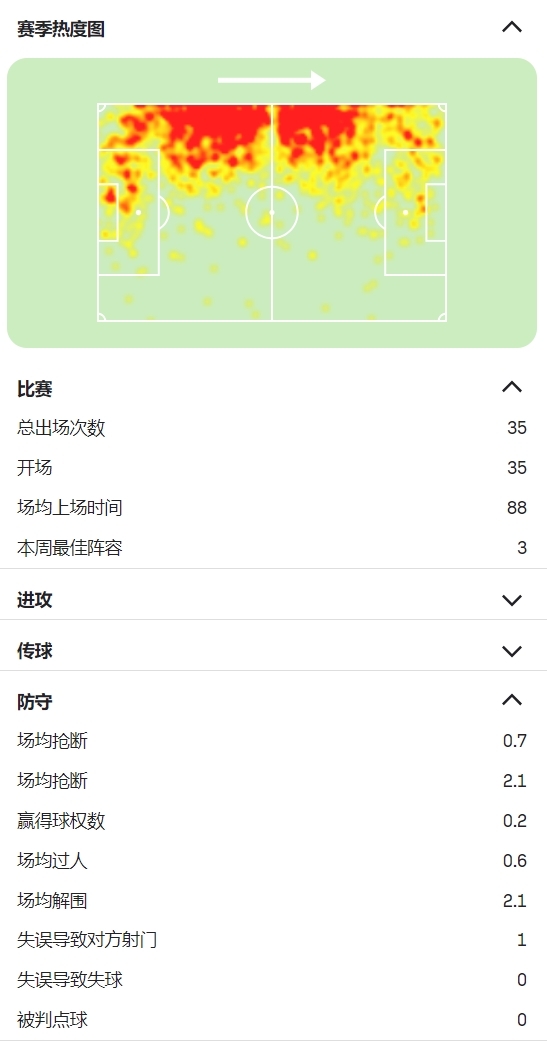Expand the 传球 section chevron
The height and width of the screenshot is (1042, 547).
pyautogui.click(x=512, y=651)
